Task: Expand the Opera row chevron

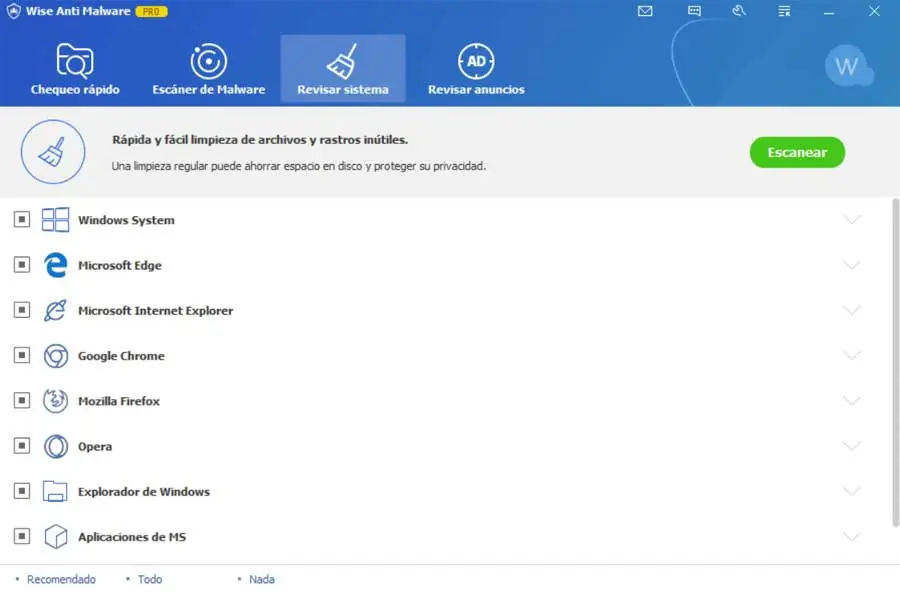Action: (852, 446)
